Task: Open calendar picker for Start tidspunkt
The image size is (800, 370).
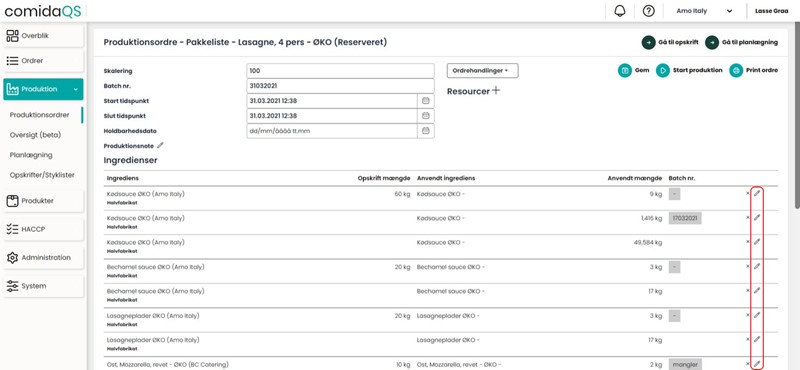Action: pos(426,101)
